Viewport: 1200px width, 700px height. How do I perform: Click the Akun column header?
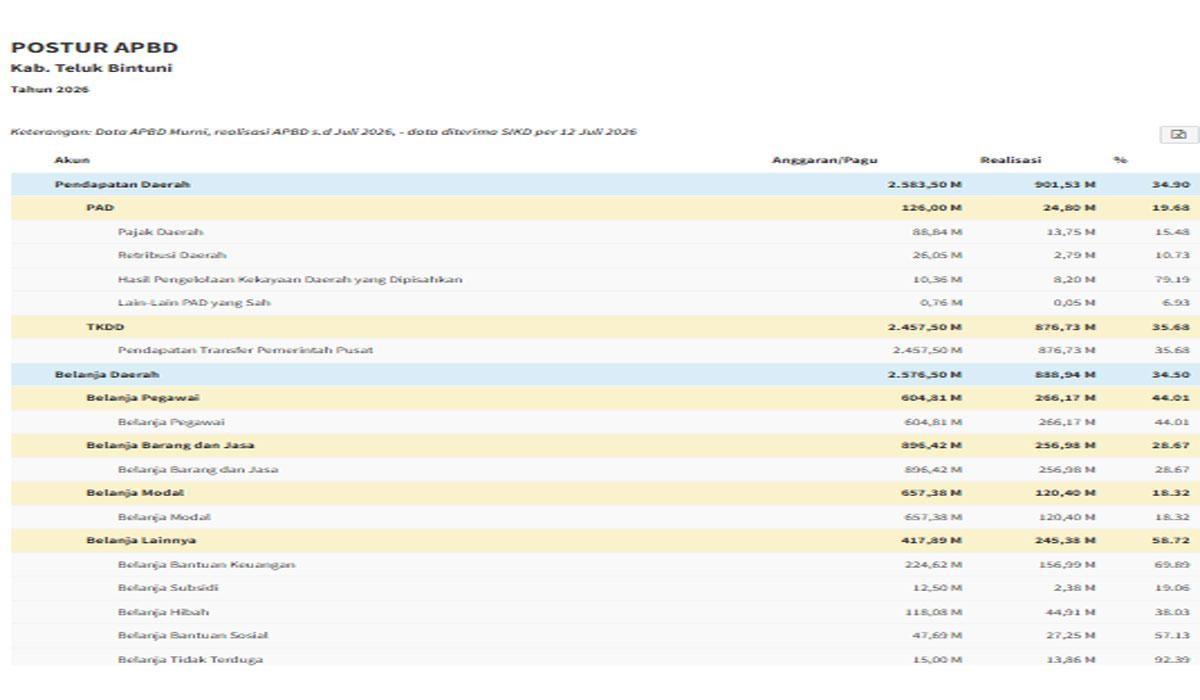pos(72,160)
